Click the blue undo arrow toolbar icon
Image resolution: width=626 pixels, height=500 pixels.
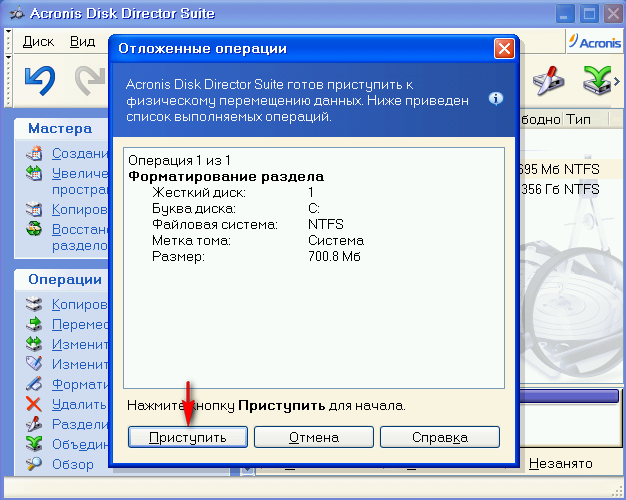(40, 80)
